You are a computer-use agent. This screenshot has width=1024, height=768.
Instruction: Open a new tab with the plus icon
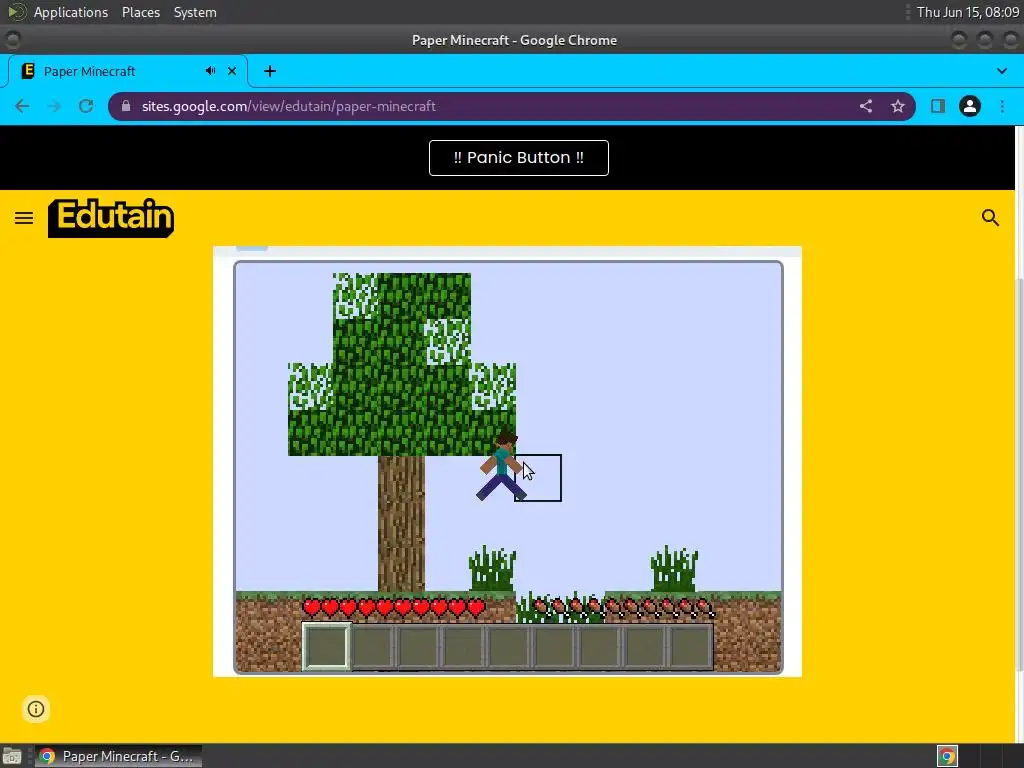(x=270, y=71)
